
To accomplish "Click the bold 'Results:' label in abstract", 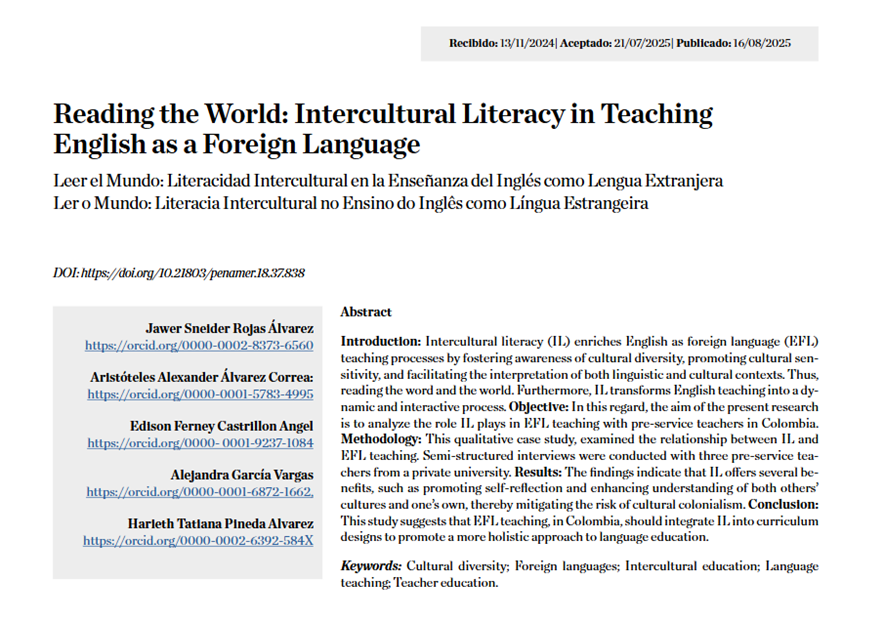I will [x=535, y=472].
